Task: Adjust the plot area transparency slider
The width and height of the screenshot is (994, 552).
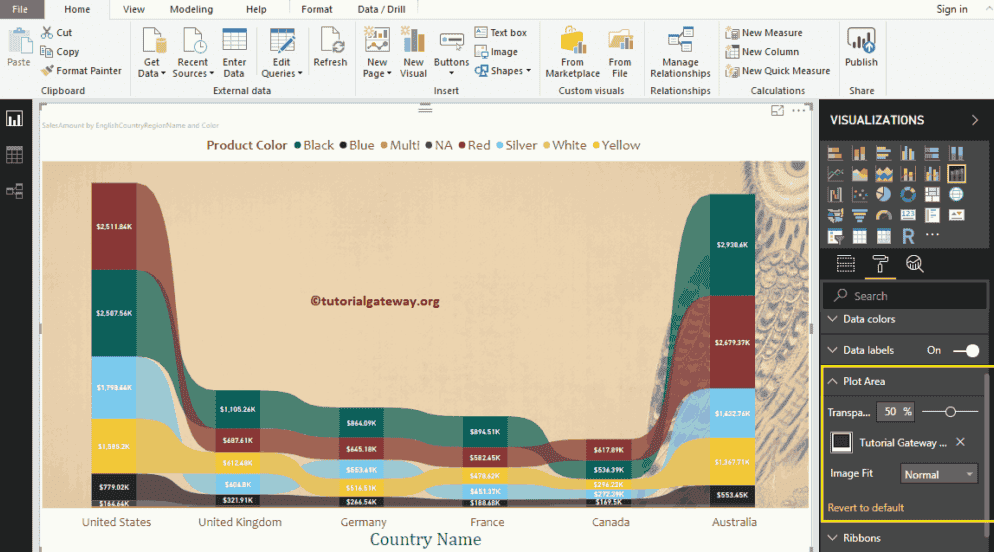Action: [950, 412]
